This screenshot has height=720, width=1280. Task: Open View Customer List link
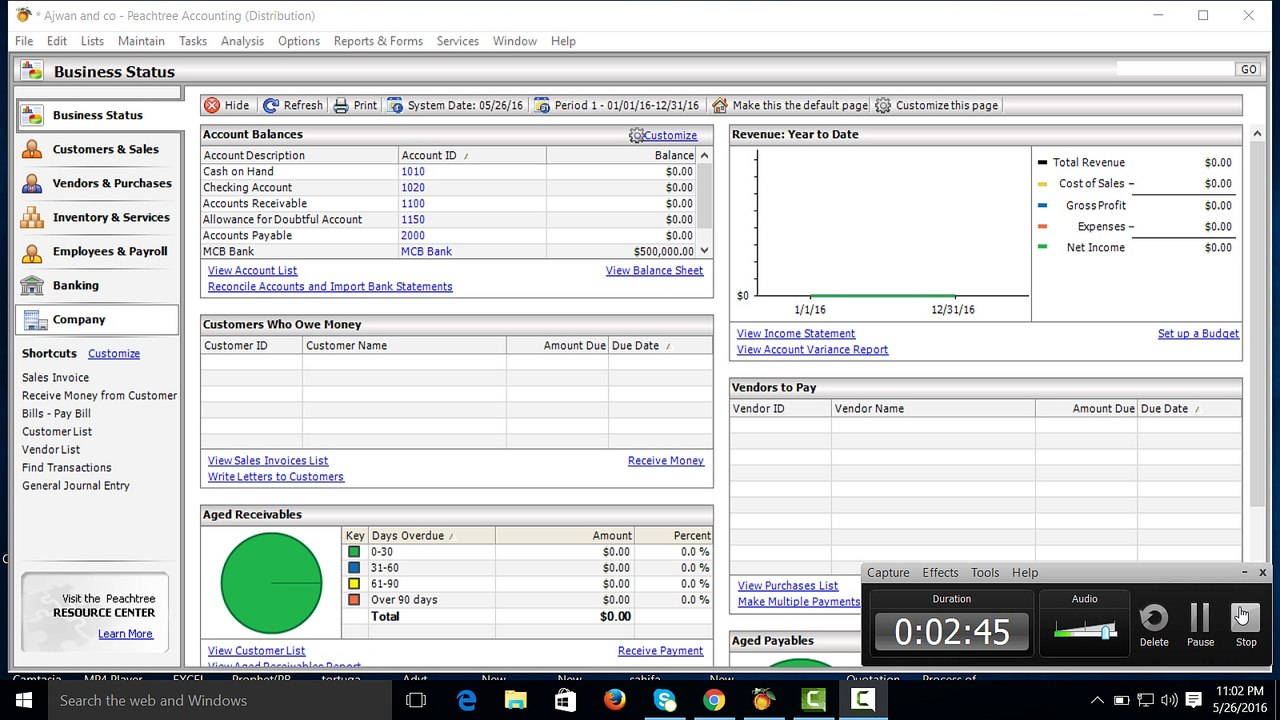click(x=257, y=651)
